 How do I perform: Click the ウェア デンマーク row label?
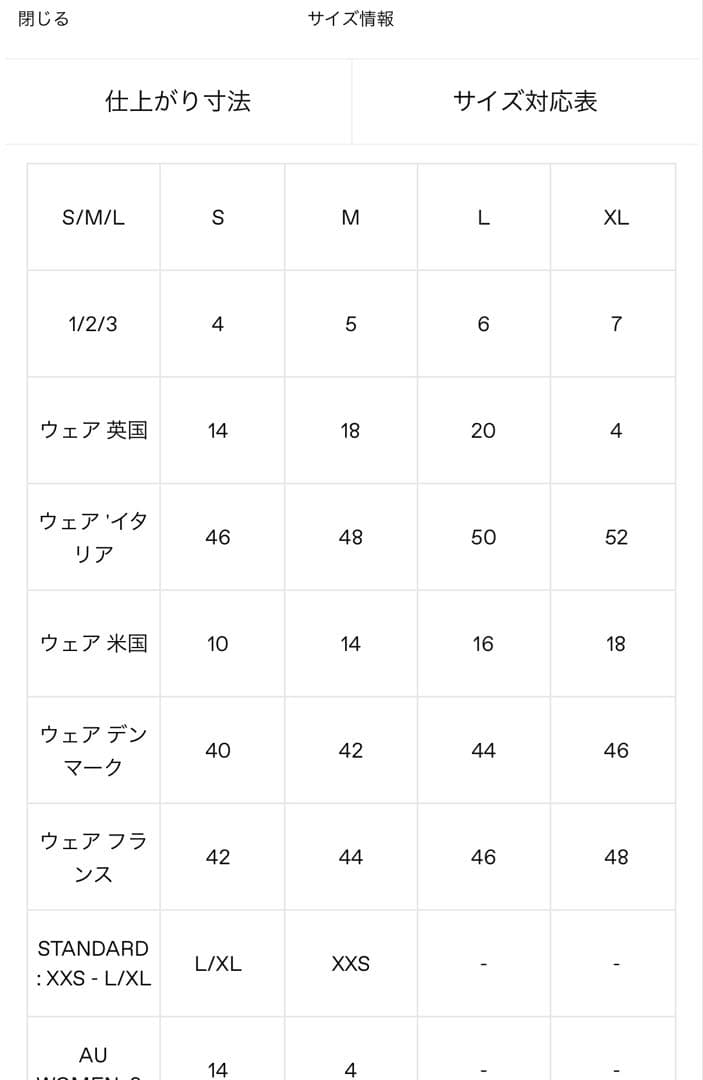93,750
